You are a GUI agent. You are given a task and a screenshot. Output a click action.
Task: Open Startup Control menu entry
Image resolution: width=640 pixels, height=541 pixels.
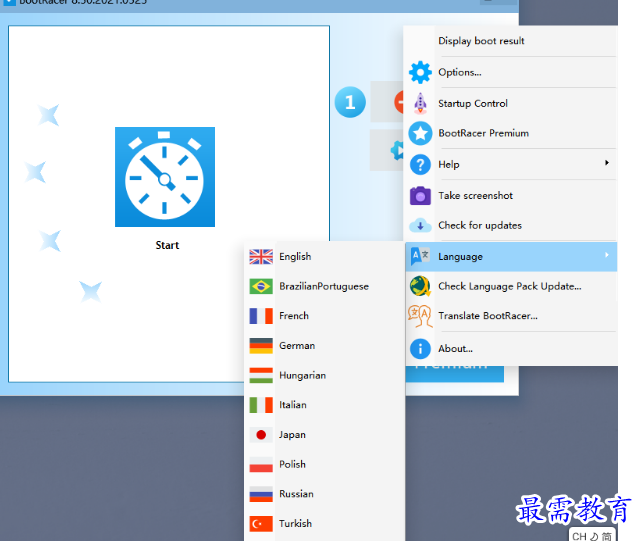[x=510, y=103]
